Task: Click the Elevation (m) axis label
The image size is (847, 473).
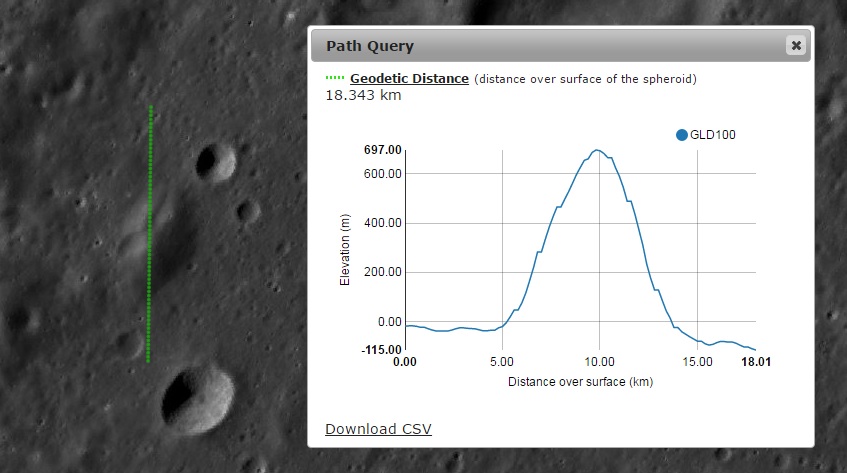Action: pyautogui.click(x=345, y=250)
